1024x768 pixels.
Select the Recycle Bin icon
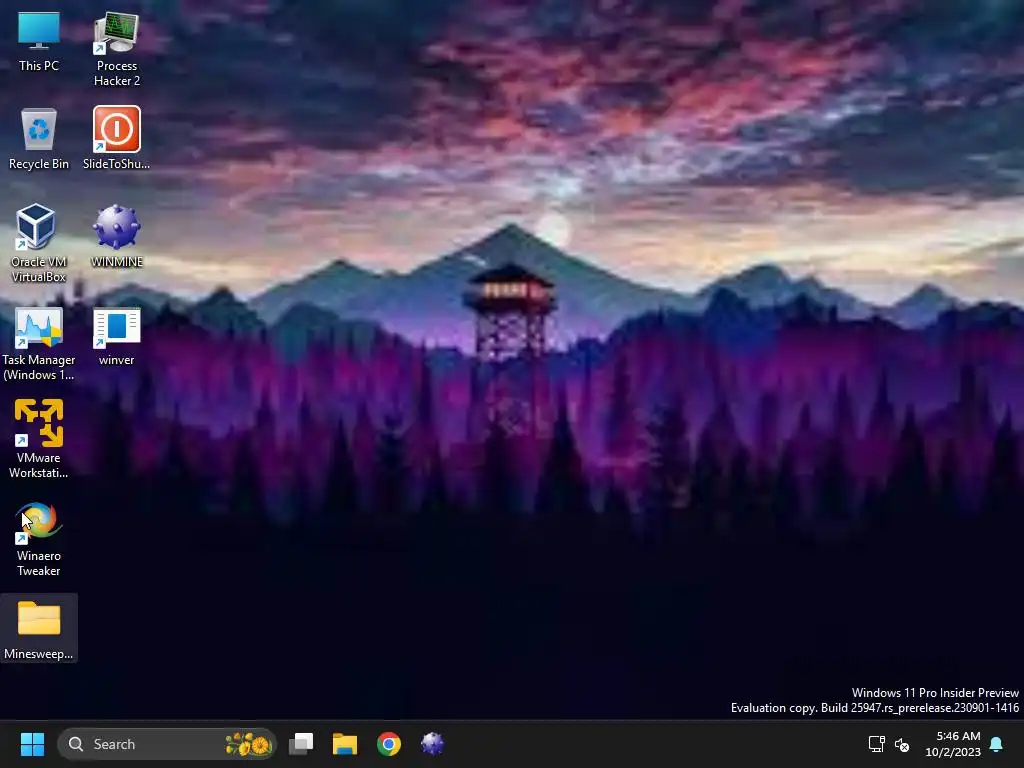39,138
